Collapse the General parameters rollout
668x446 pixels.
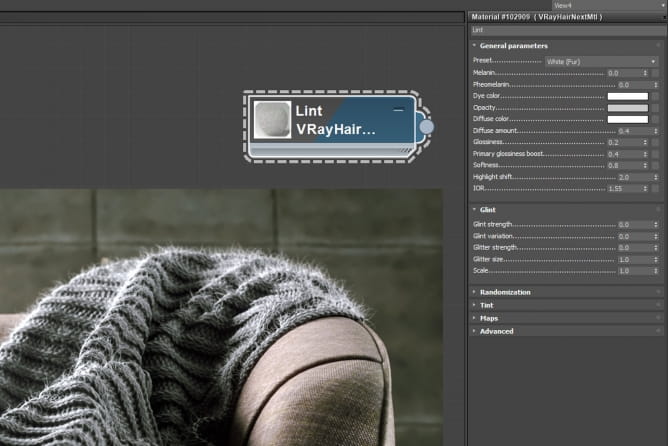tap(513, 46)
